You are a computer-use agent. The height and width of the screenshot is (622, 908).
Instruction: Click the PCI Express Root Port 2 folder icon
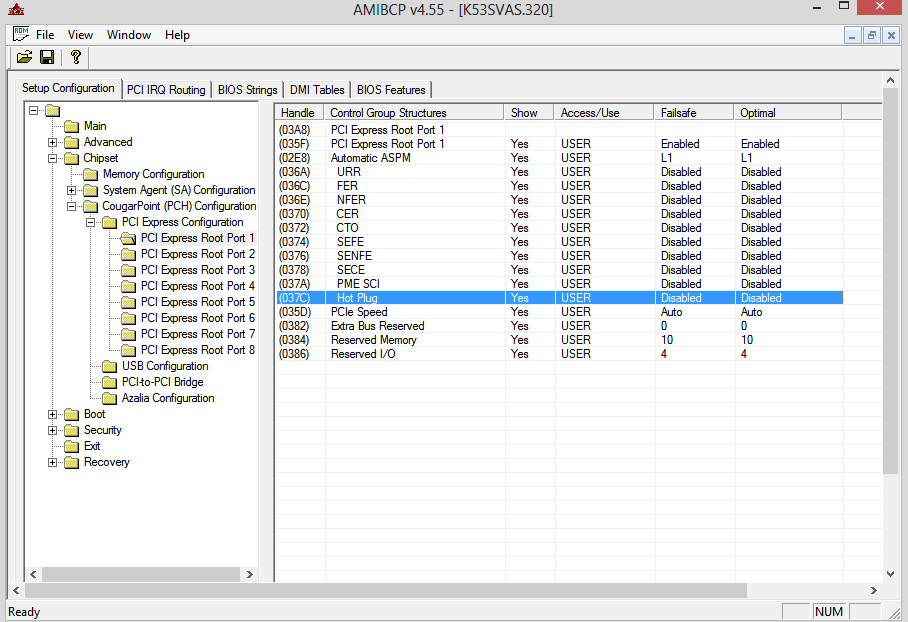[129, 254]
